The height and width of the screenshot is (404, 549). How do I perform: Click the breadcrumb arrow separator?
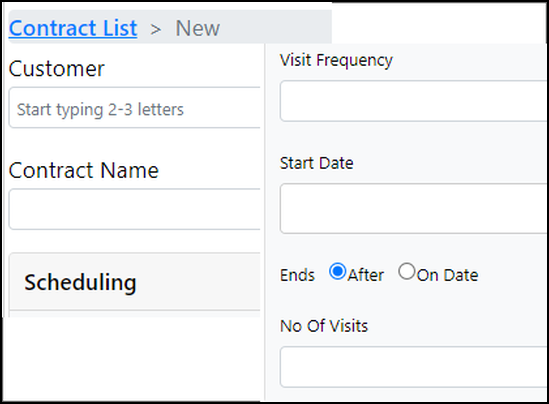point(156,30)
